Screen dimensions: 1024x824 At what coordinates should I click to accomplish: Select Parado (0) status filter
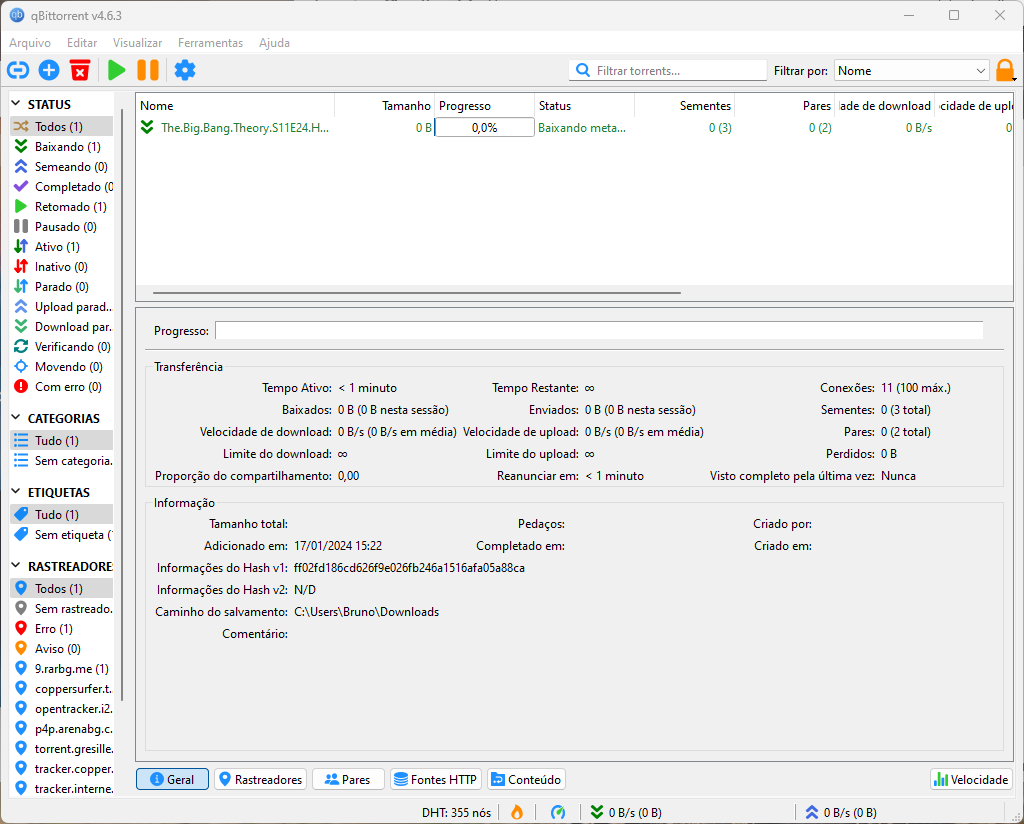(62, 287)
